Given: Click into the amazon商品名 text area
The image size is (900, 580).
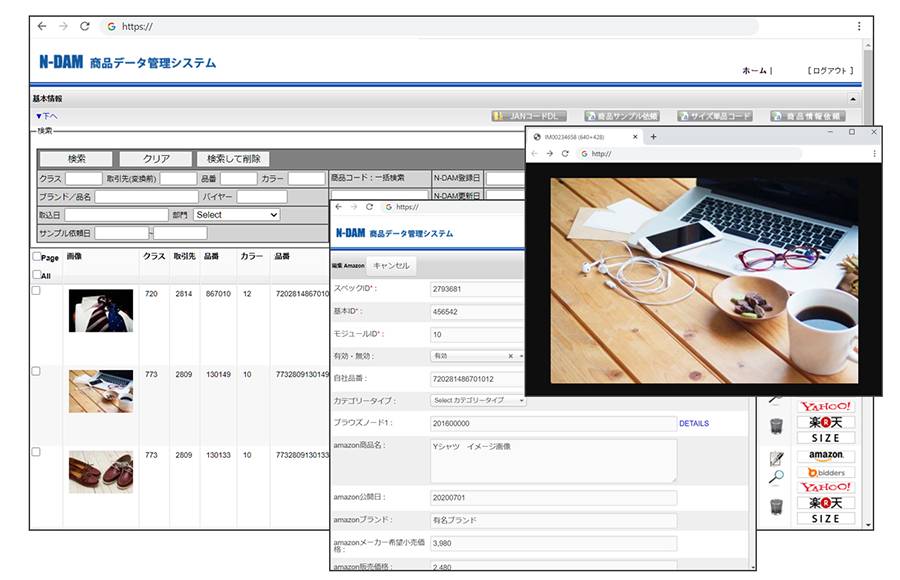Looking at the screenshot, I should (553, 461).
